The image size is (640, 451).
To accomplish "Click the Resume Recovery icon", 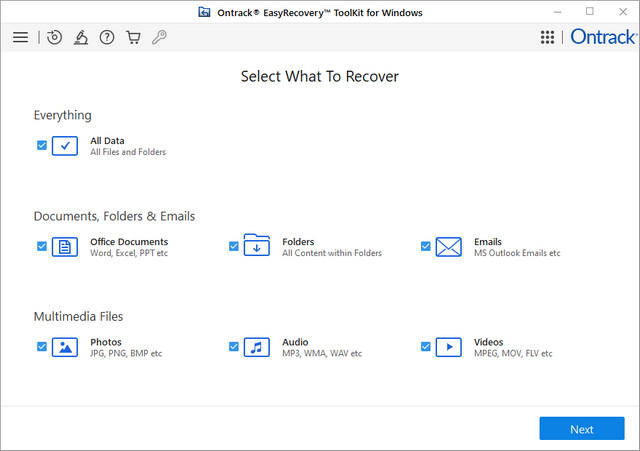I will pyautogui.click(x=54, y=37).
